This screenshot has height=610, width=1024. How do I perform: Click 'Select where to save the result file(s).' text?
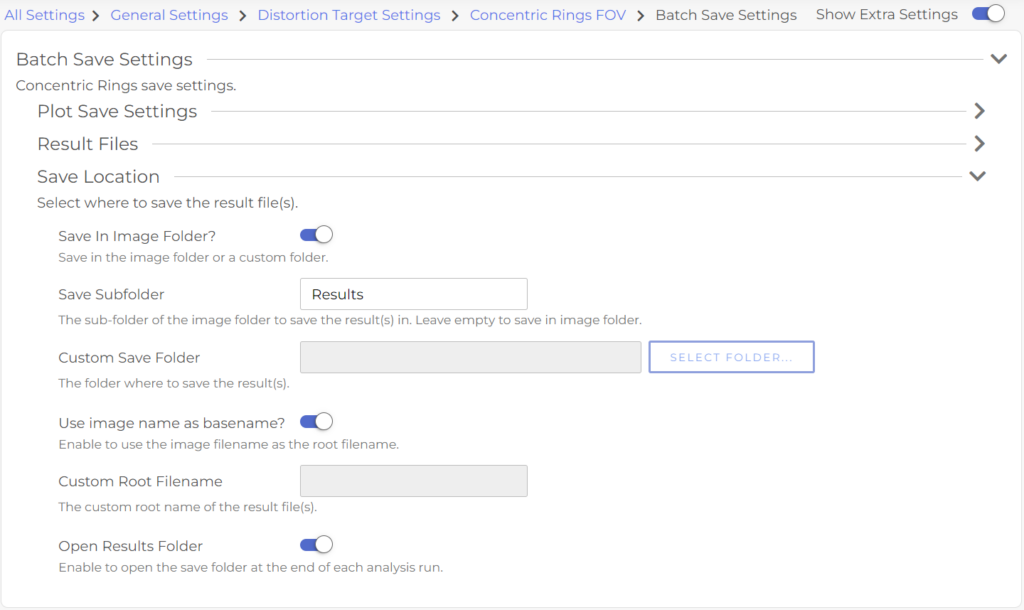(167, 203)
